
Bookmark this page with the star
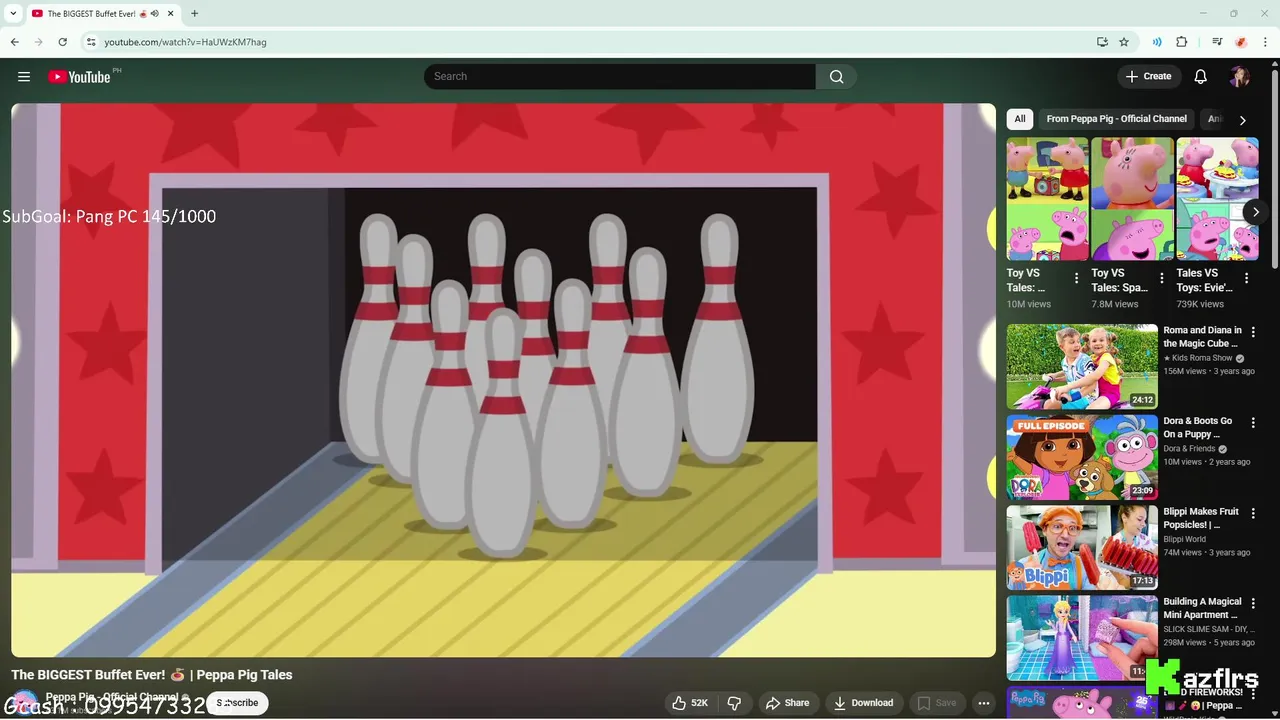pyautogui.click(x=1124, y=42)
